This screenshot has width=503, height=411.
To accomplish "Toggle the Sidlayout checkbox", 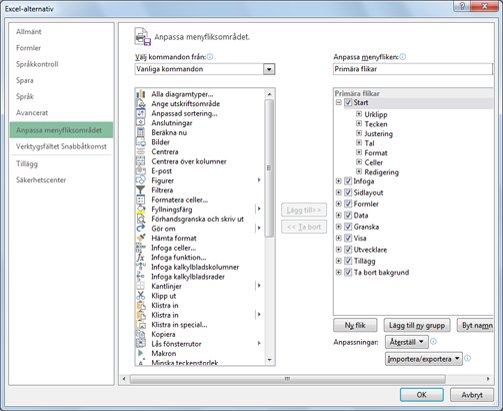I will coord(348,193).
